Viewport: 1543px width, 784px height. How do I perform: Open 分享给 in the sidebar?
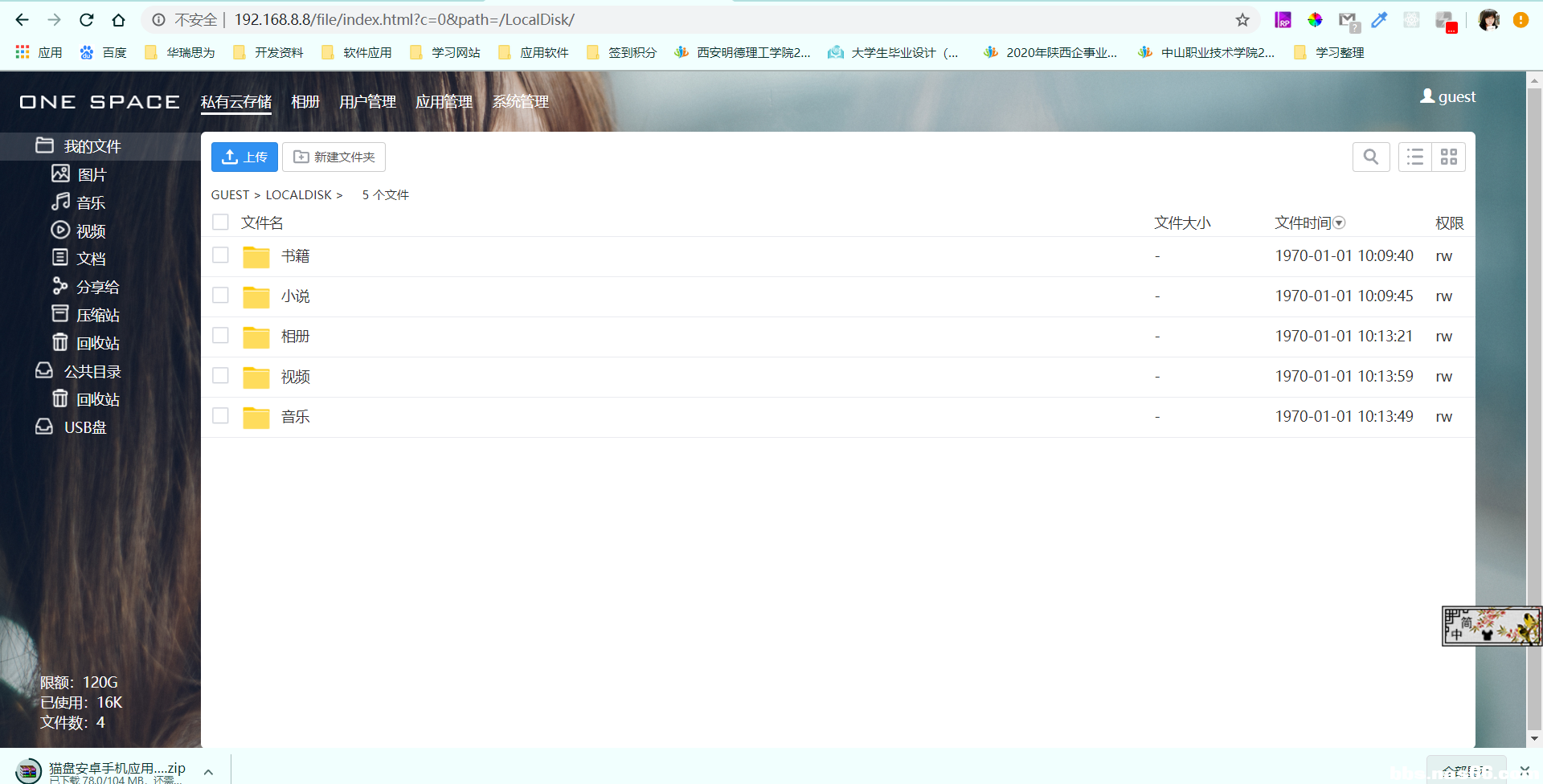[85, 287]
